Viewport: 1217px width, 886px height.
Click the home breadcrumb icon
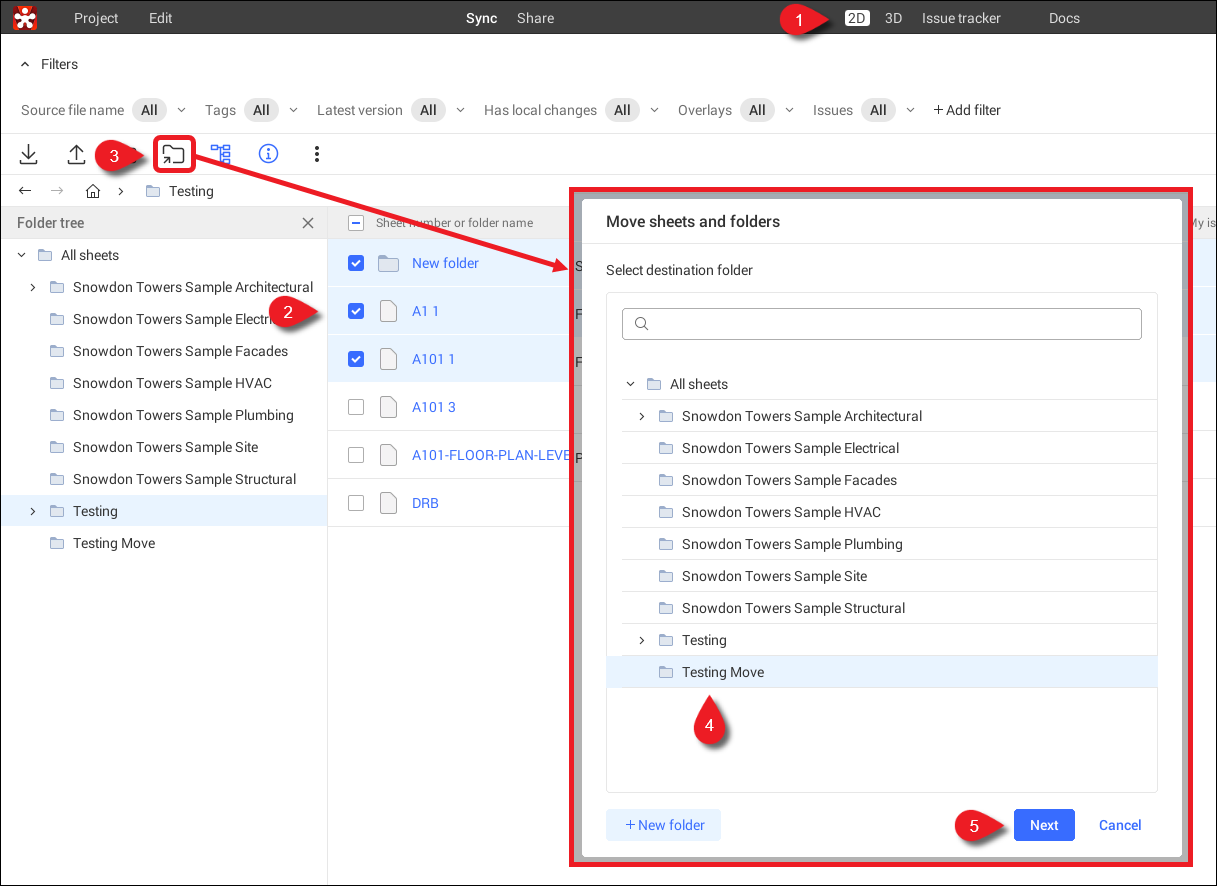pyautogui.click(x=93, y=191)
